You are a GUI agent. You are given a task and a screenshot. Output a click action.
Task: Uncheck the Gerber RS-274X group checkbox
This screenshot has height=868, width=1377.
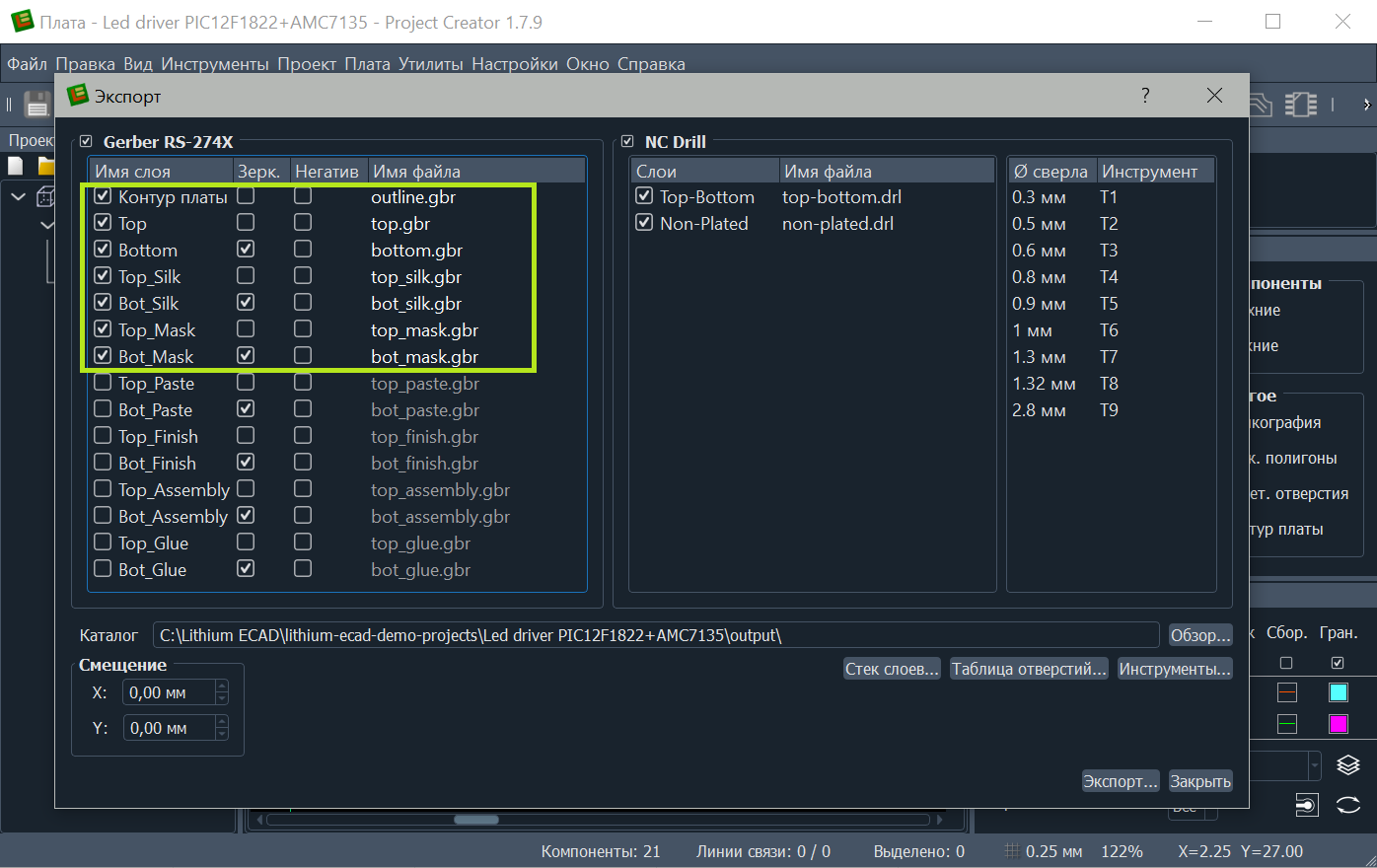(86, 142)
